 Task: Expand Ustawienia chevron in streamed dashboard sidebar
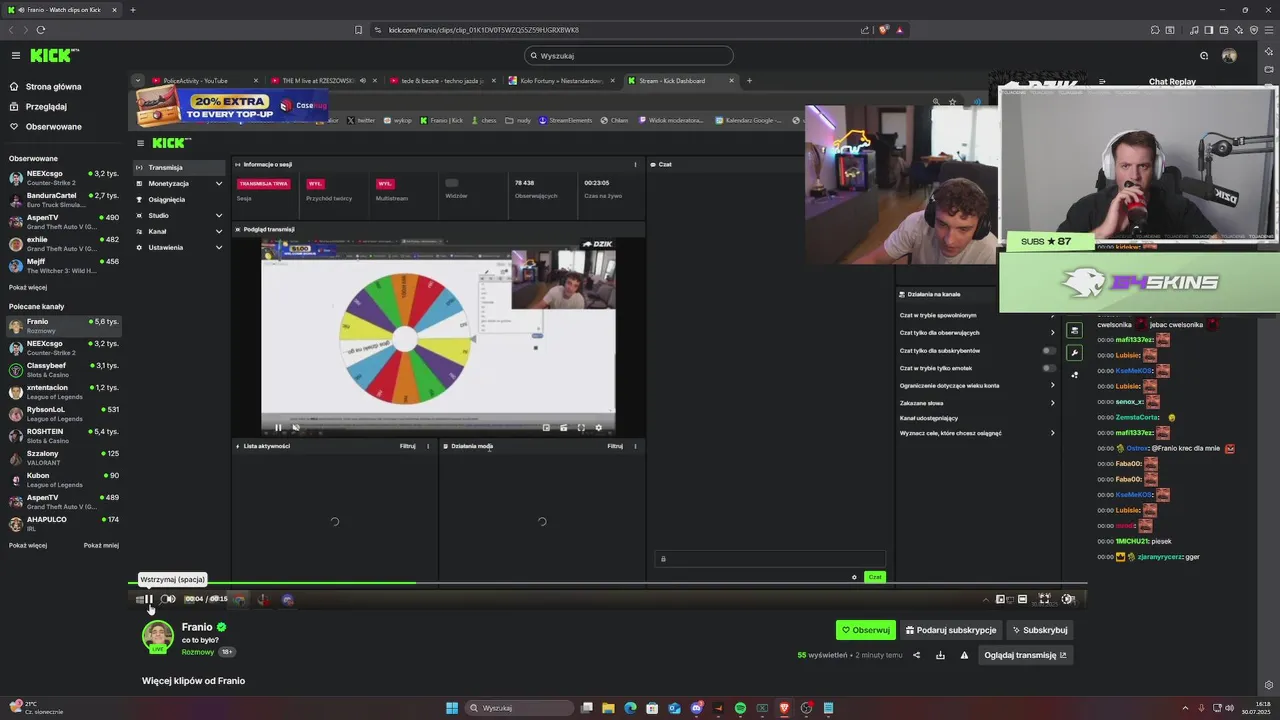pyautogui.click(x=219, y=248)
